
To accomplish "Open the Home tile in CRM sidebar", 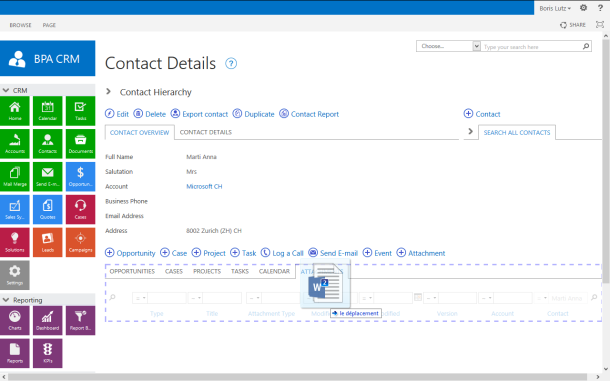I will 15,111.
